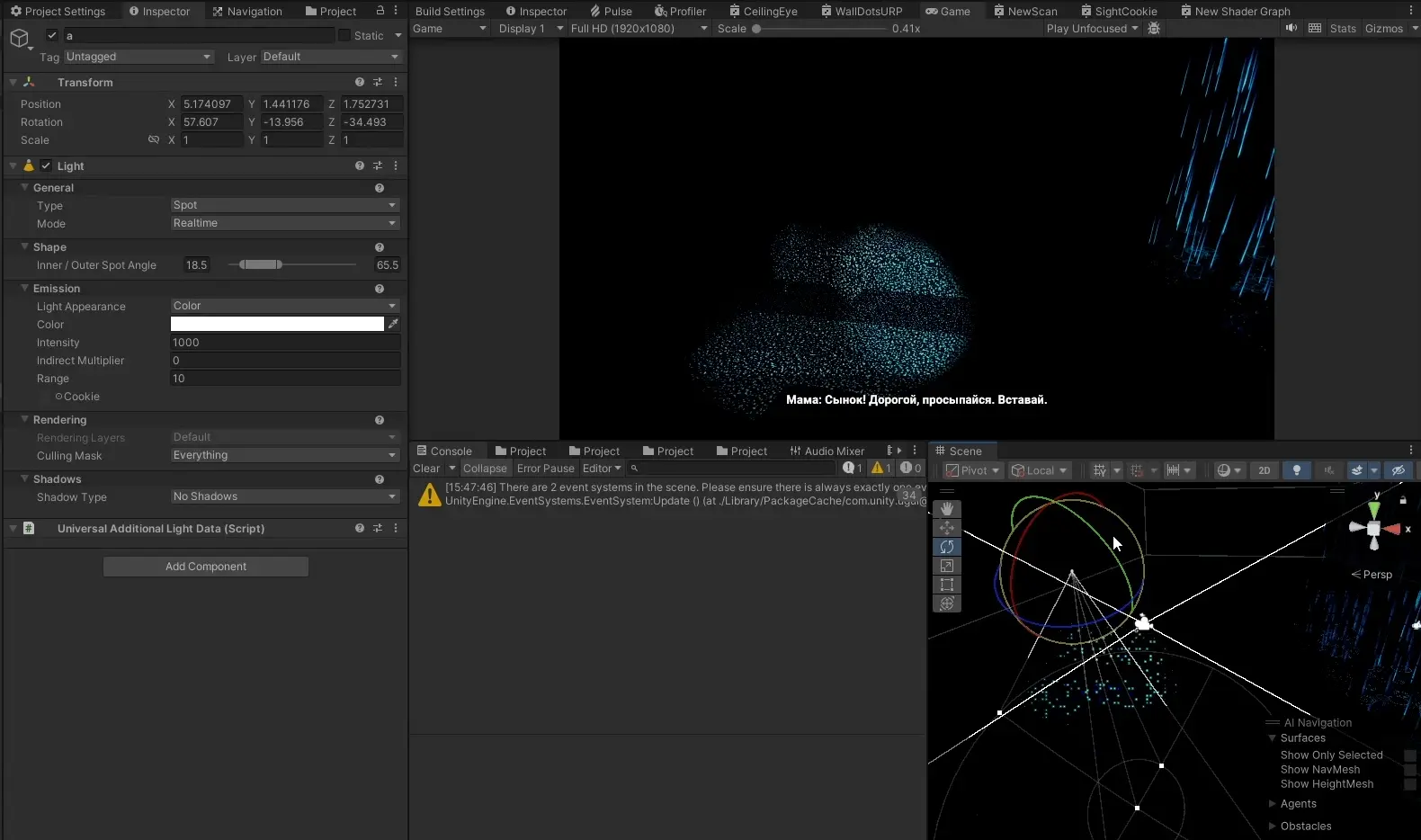Disable the Light component checkbox
The width and height of the screenshot is (1421, 840).
coord(46,166)
